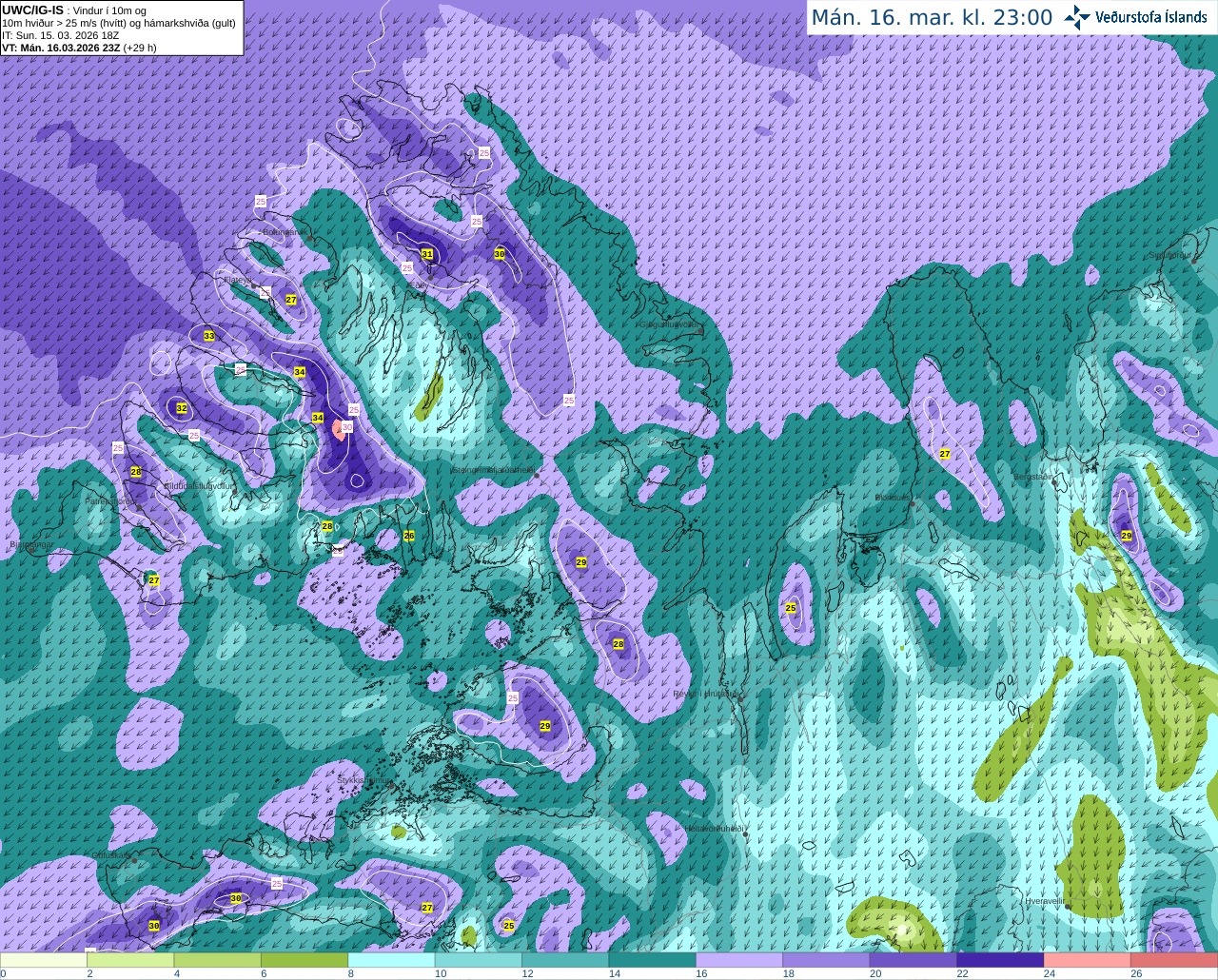Click the Bíldudalsflugvöllur station label

click(198, 485)
